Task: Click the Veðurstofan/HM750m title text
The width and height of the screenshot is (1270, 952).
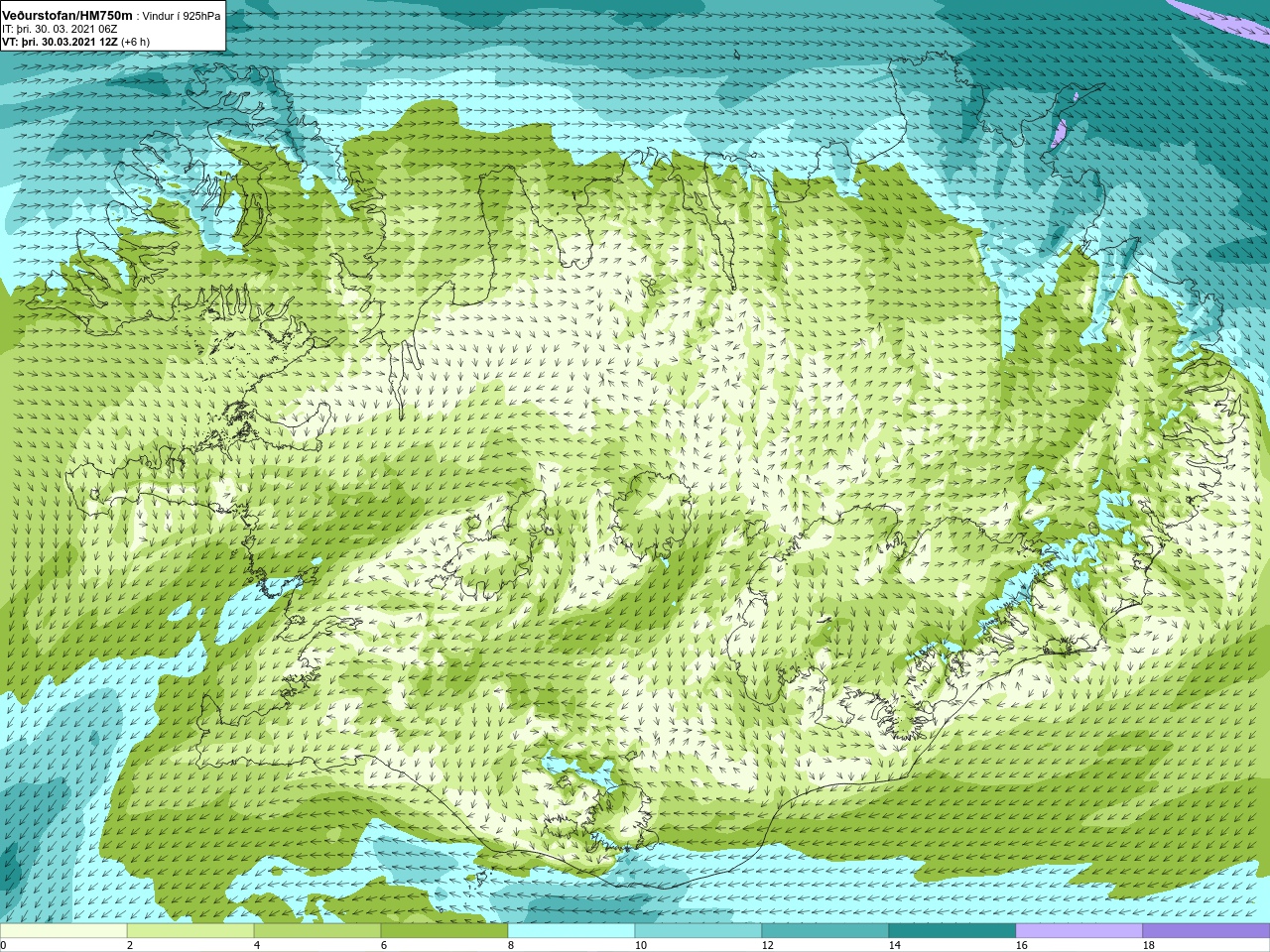Action: pyautogui.click(x=66, y=16)
